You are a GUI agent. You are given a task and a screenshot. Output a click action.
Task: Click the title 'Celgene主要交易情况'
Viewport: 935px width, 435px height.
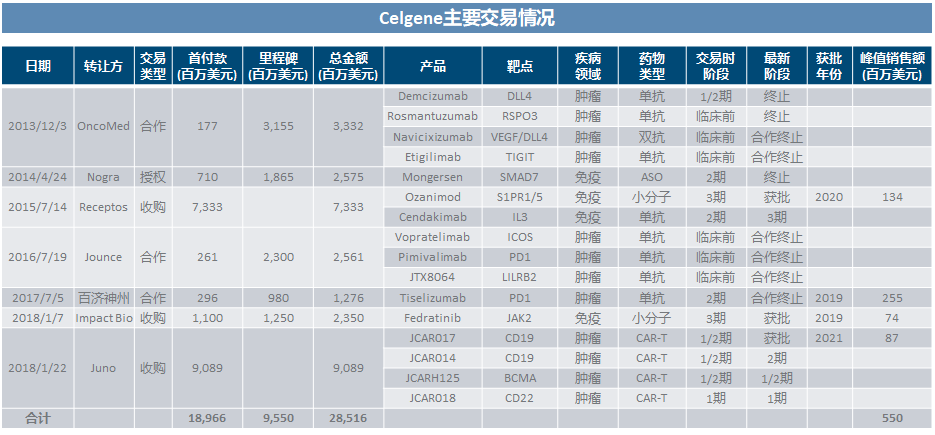point(467,18)
